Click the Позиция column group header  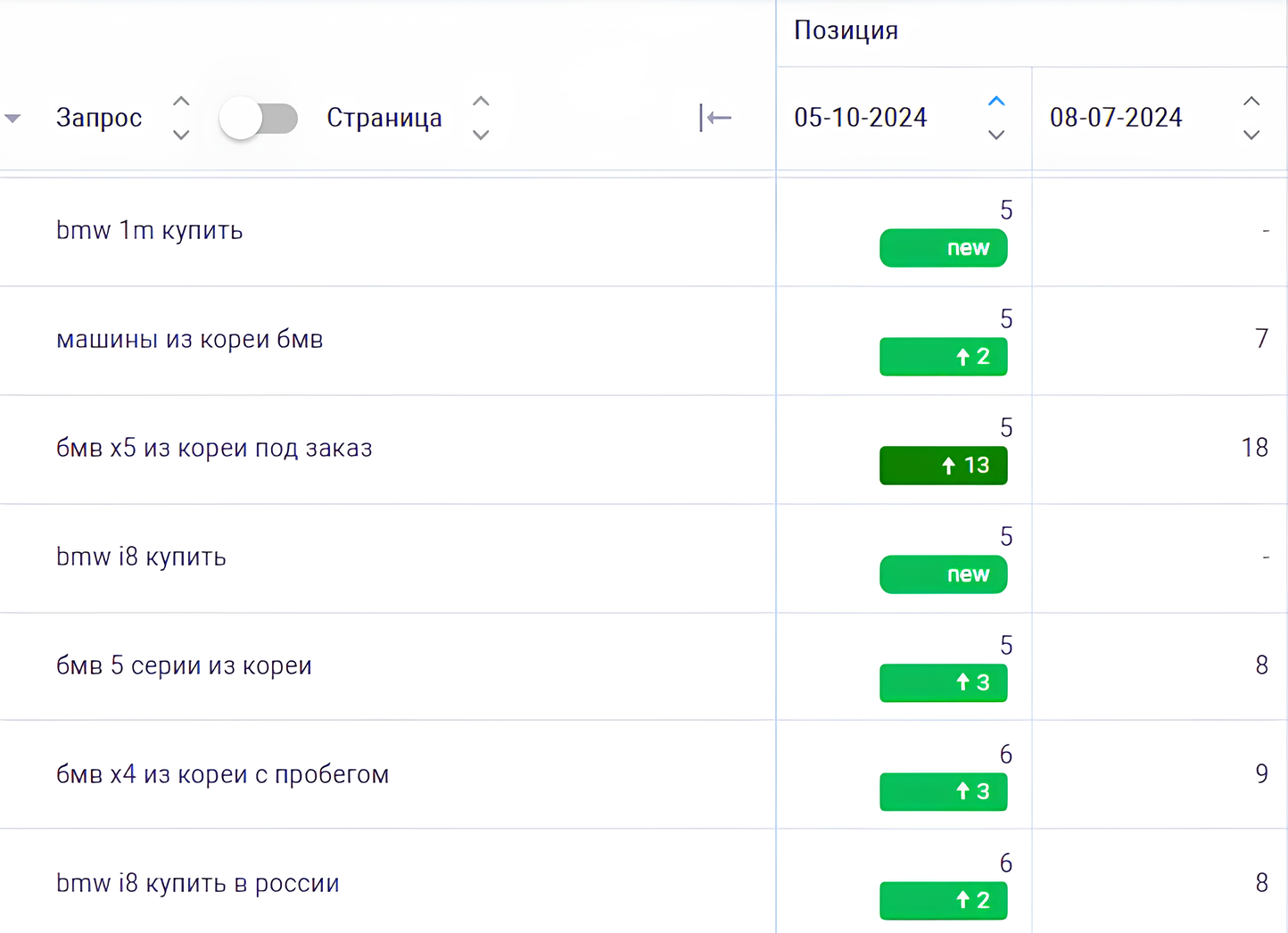tap(846, 31)
